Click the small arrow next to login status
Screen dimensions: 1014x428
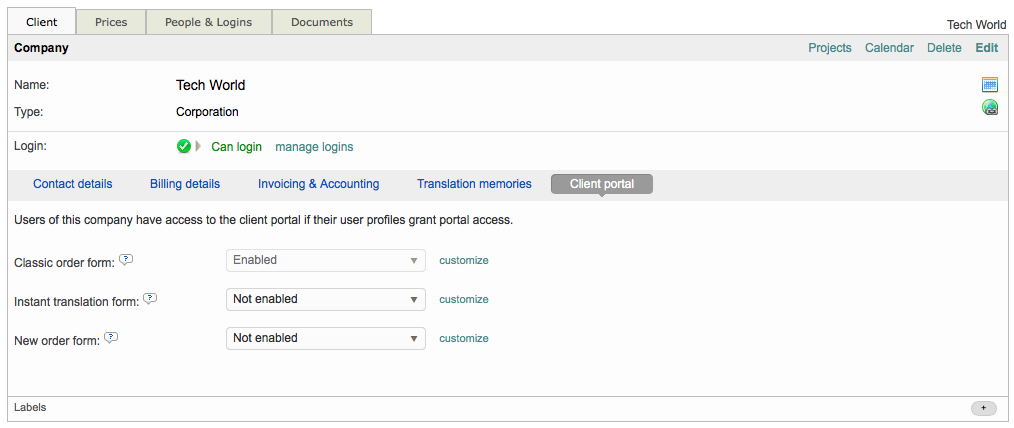click(x=198, y=147)
